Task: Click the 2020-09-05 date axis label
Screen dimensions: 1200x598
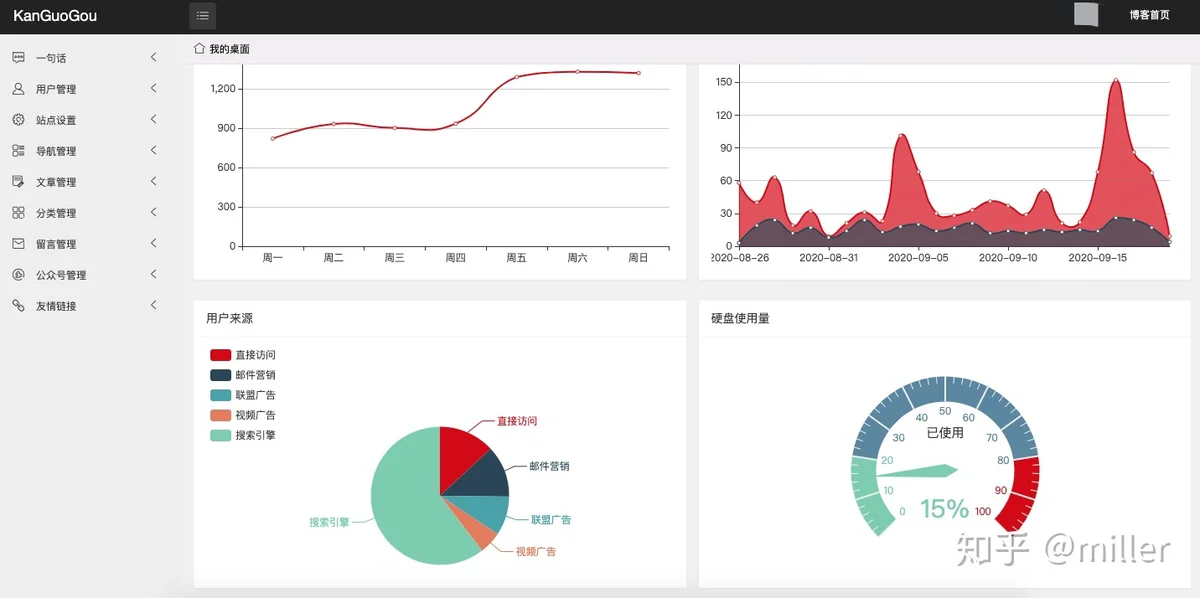Action: pyautogui.click(x=917, y=258)
